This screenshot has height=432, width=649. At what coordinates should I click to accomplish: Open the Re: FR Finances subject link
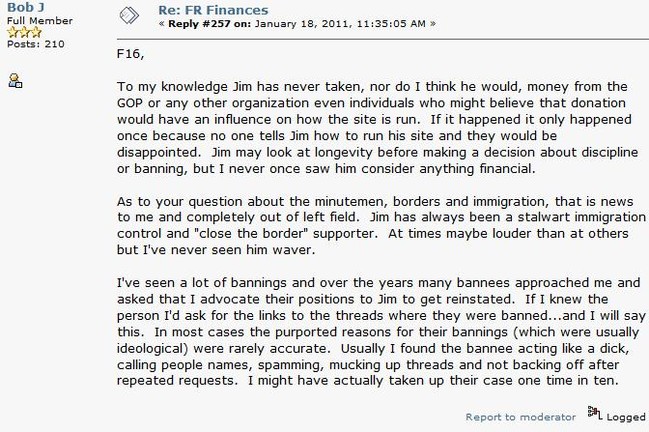point(213,10)
